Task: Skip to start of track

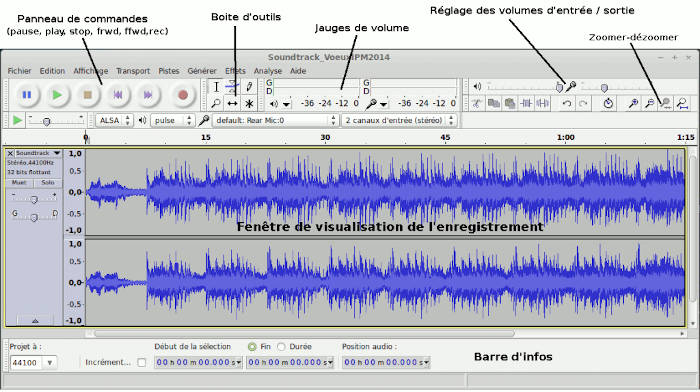Action: [118, 95]
